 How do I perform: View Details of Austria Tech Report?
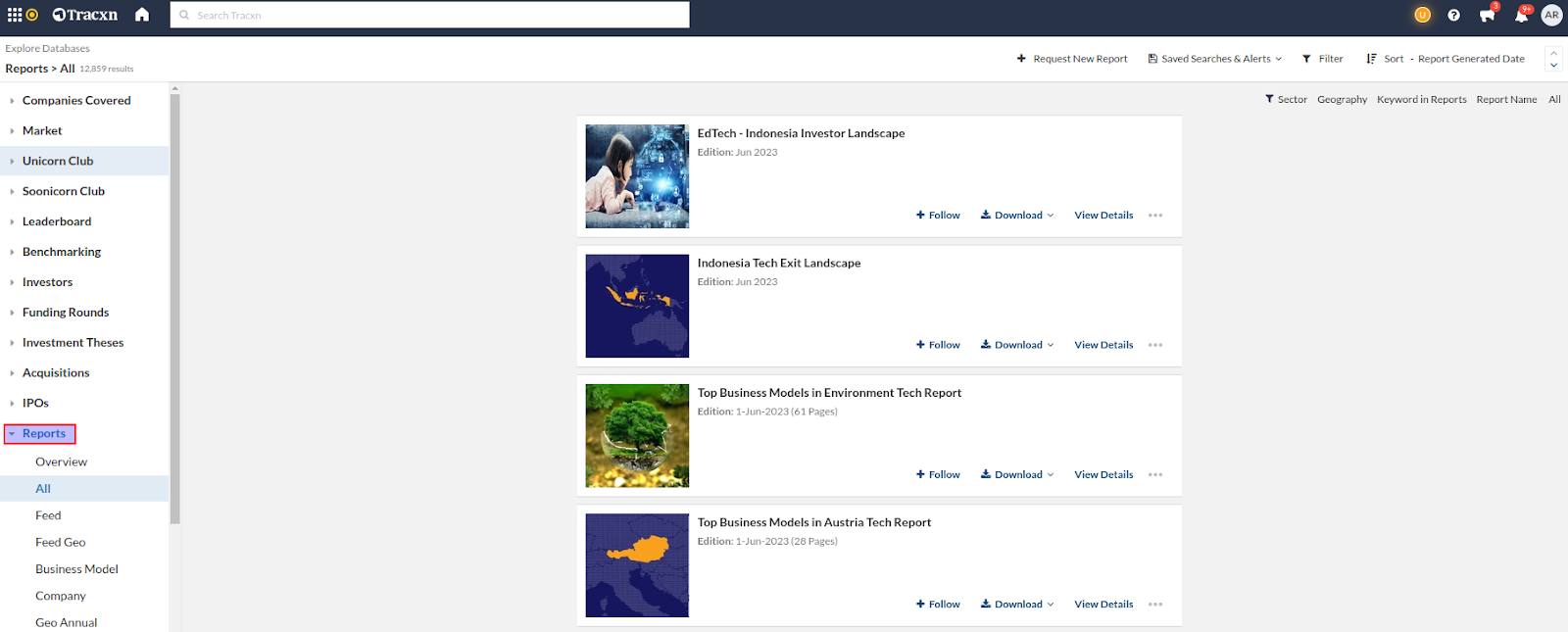(1103, 605)
